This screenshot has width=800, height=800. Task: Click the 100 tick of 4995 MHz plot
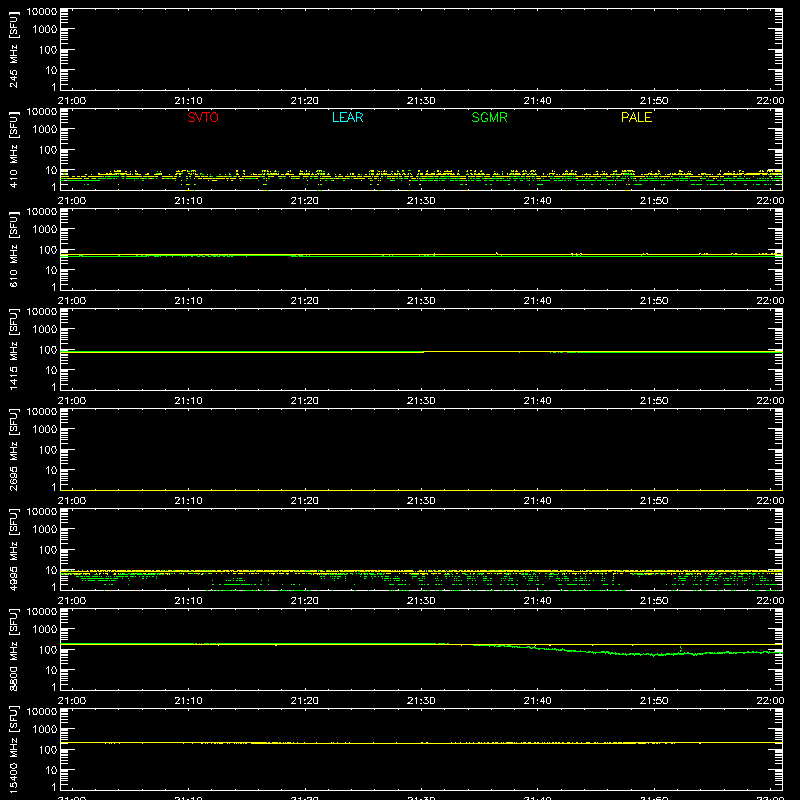click(x=48, y=550)
